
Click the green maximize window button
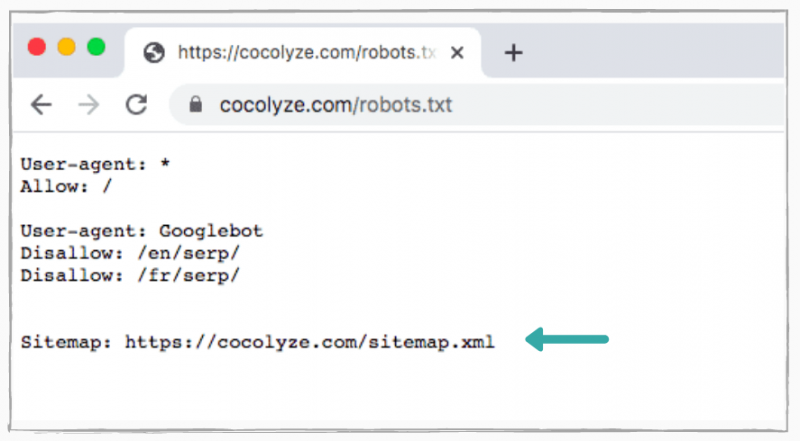(x=96, y=47)
